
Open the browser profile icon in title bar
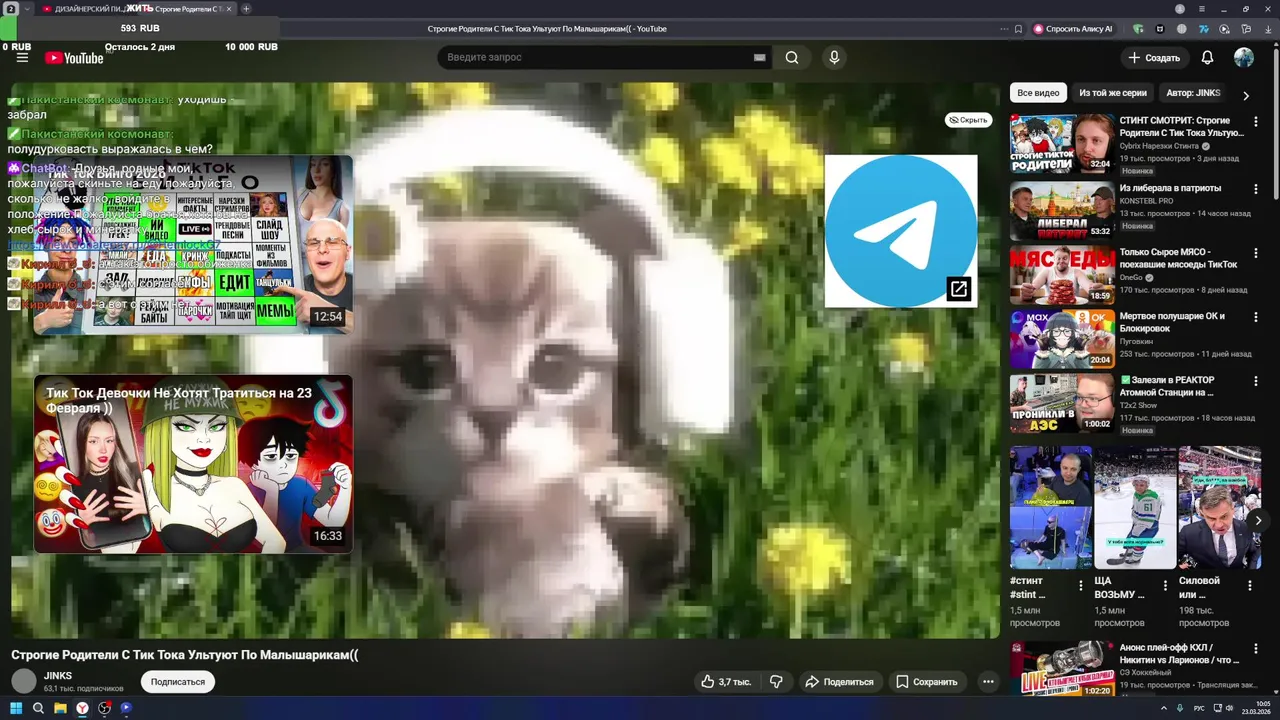[x=1180, y=9]
